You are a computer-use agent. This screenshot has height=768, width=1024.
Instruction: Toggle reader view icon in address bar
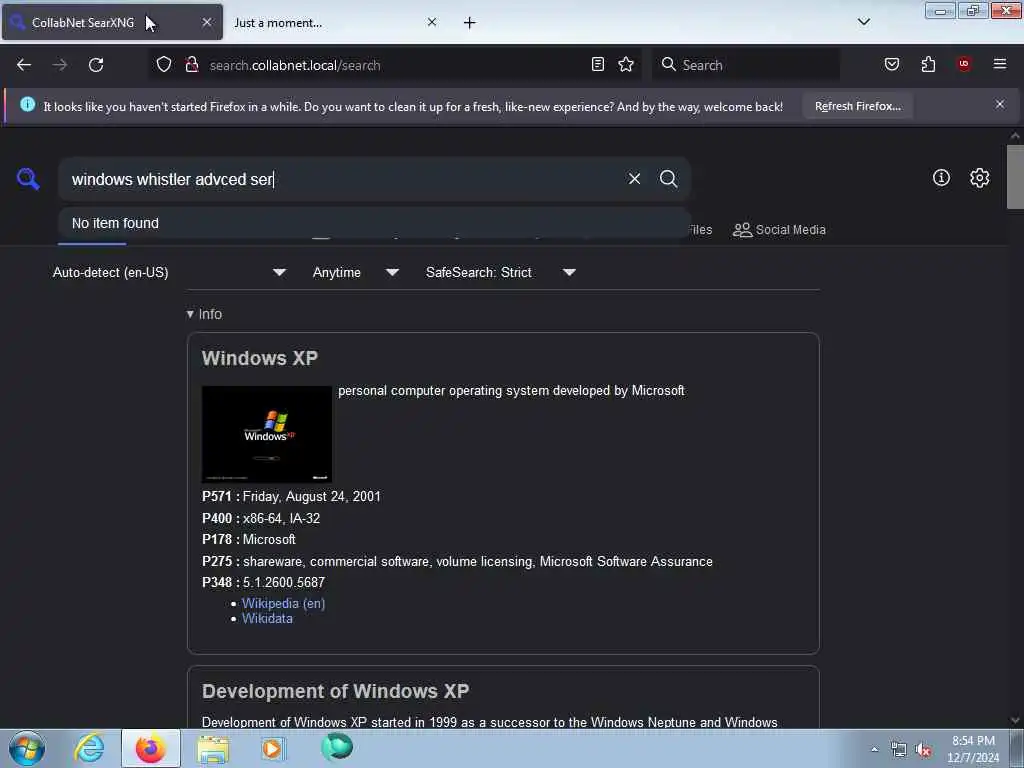pyautogui.click(x=598, y=65)
